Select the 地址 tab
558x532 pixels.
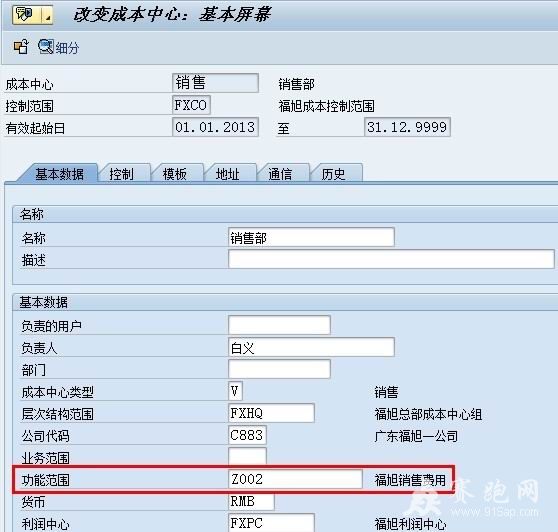[x=228, y=174]
